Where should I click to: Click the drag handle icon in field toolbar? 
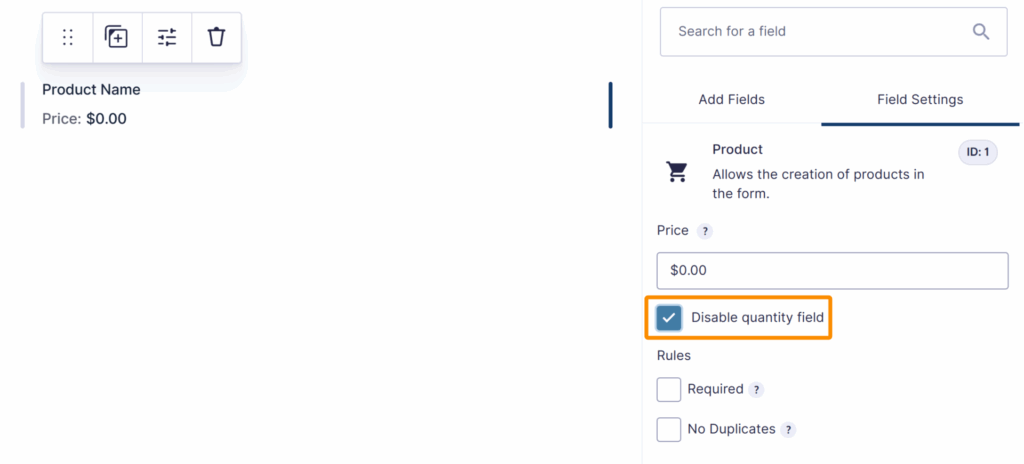[68, 38]
